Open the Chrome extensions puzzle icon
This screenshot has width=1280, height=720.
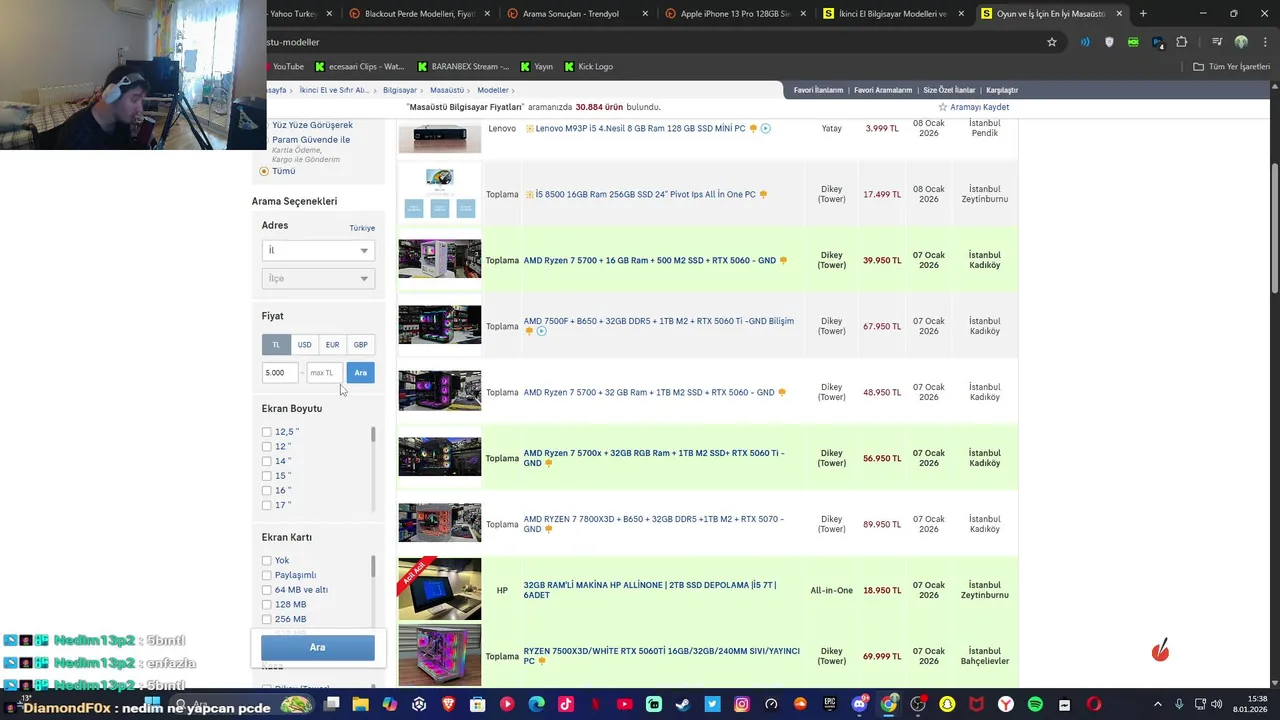point(1182,42)
